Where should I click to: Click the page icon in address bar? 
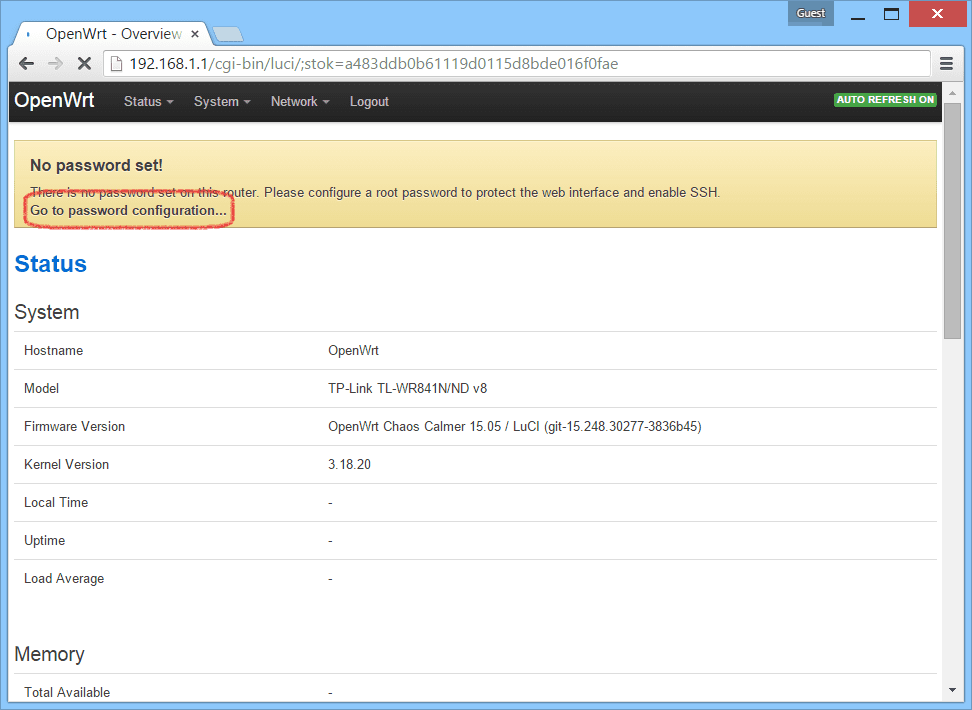click(115, 64)
